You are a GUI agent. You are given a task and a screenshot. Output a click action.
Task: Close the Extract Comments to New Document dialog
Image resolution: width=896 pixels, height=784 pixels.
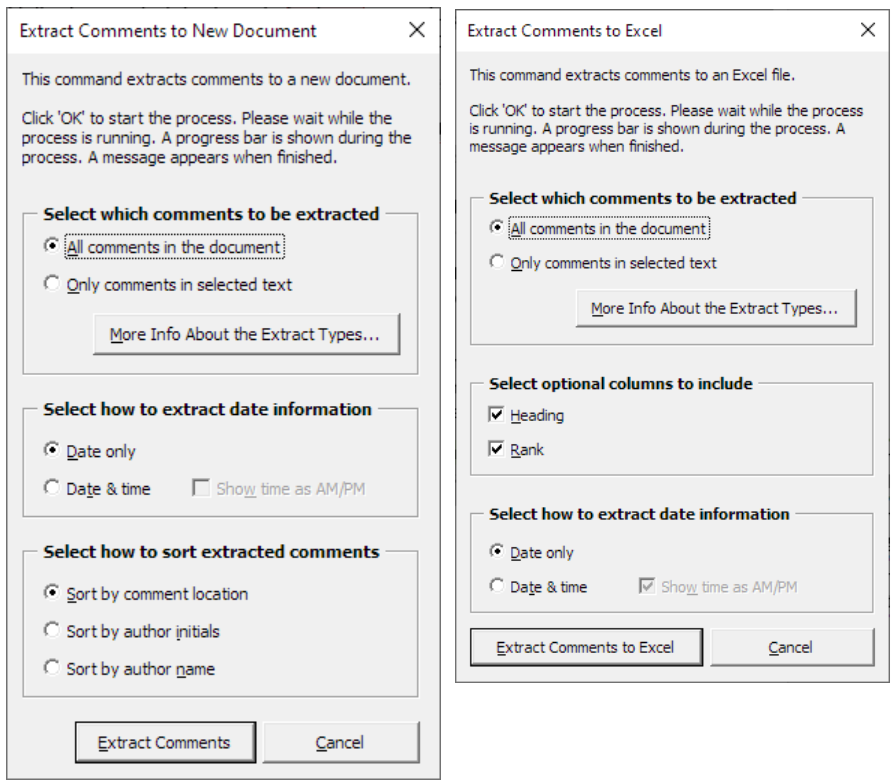(417, 30)
